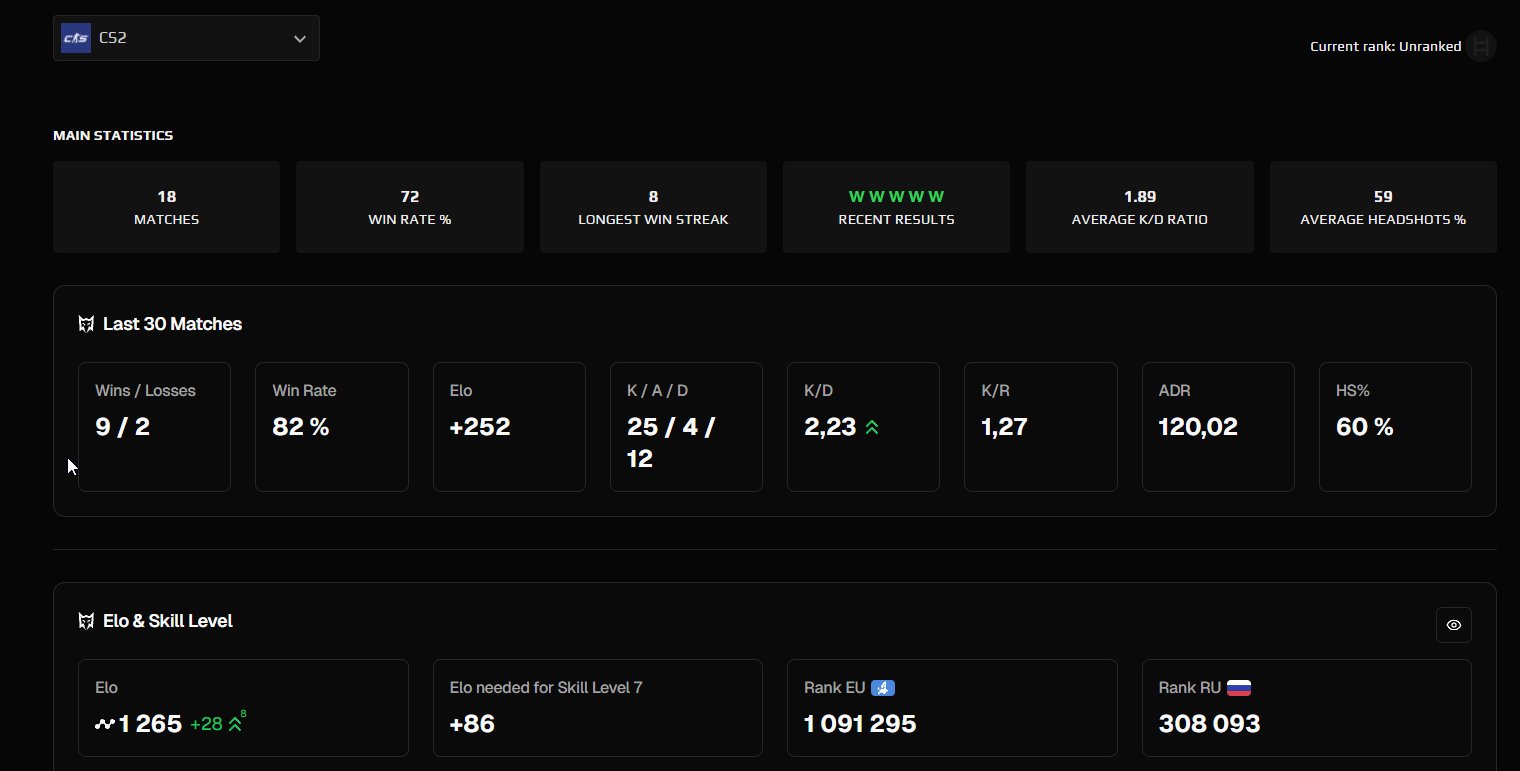Viewport: 1520px width, 771px height.
Task: Click the Average K/D Ratio 1.89 card
Action: coord(1140,207)
